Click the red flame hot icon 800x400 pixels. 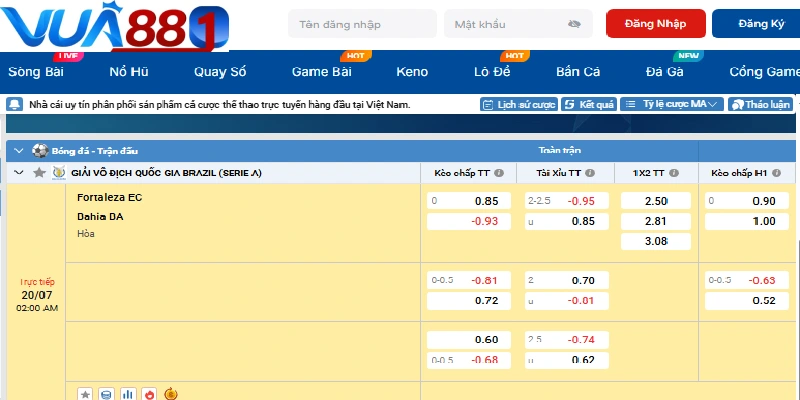click(x=149, y=394)
